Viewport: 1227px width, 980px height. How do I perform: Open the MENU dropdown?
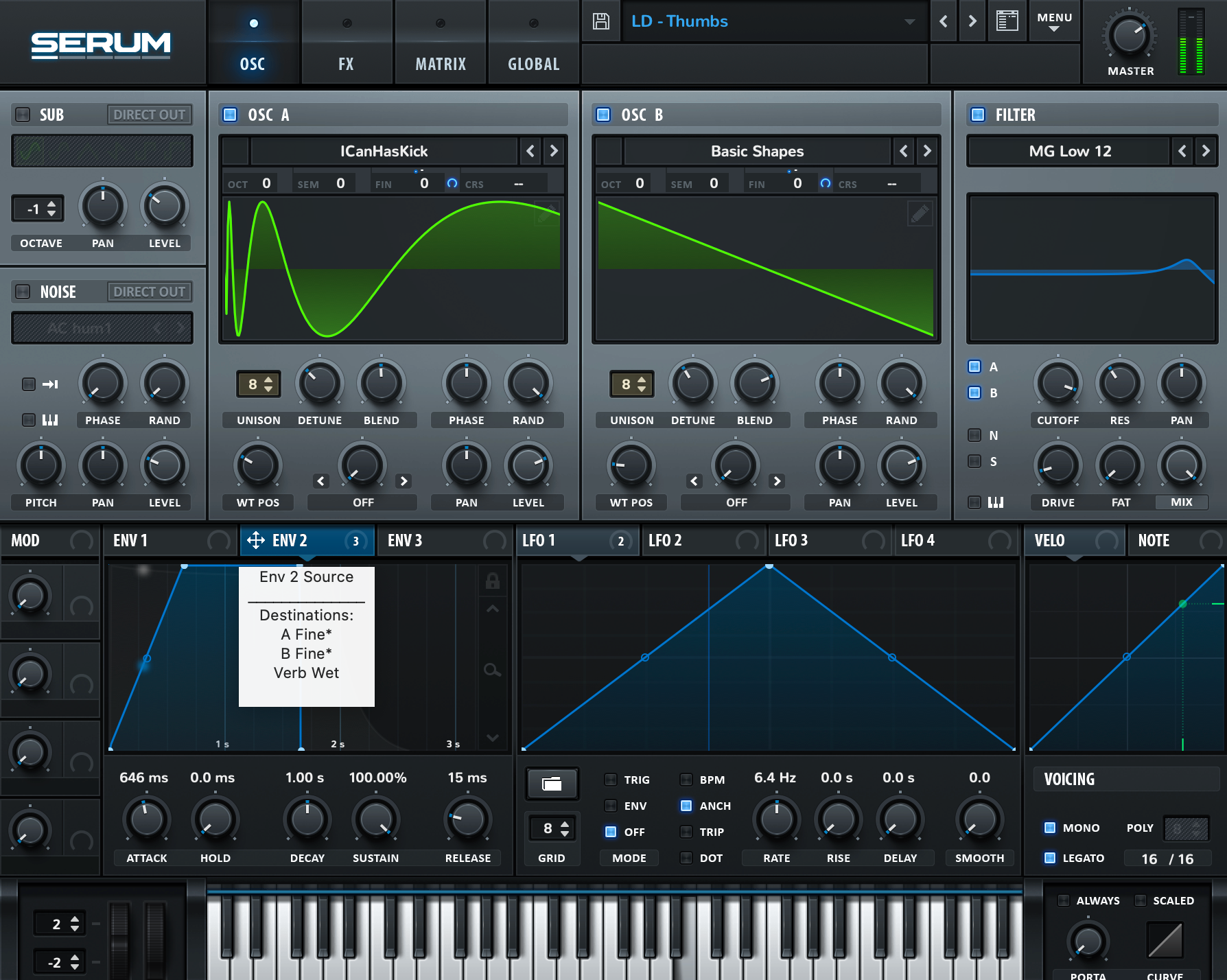pos(1054,21)
